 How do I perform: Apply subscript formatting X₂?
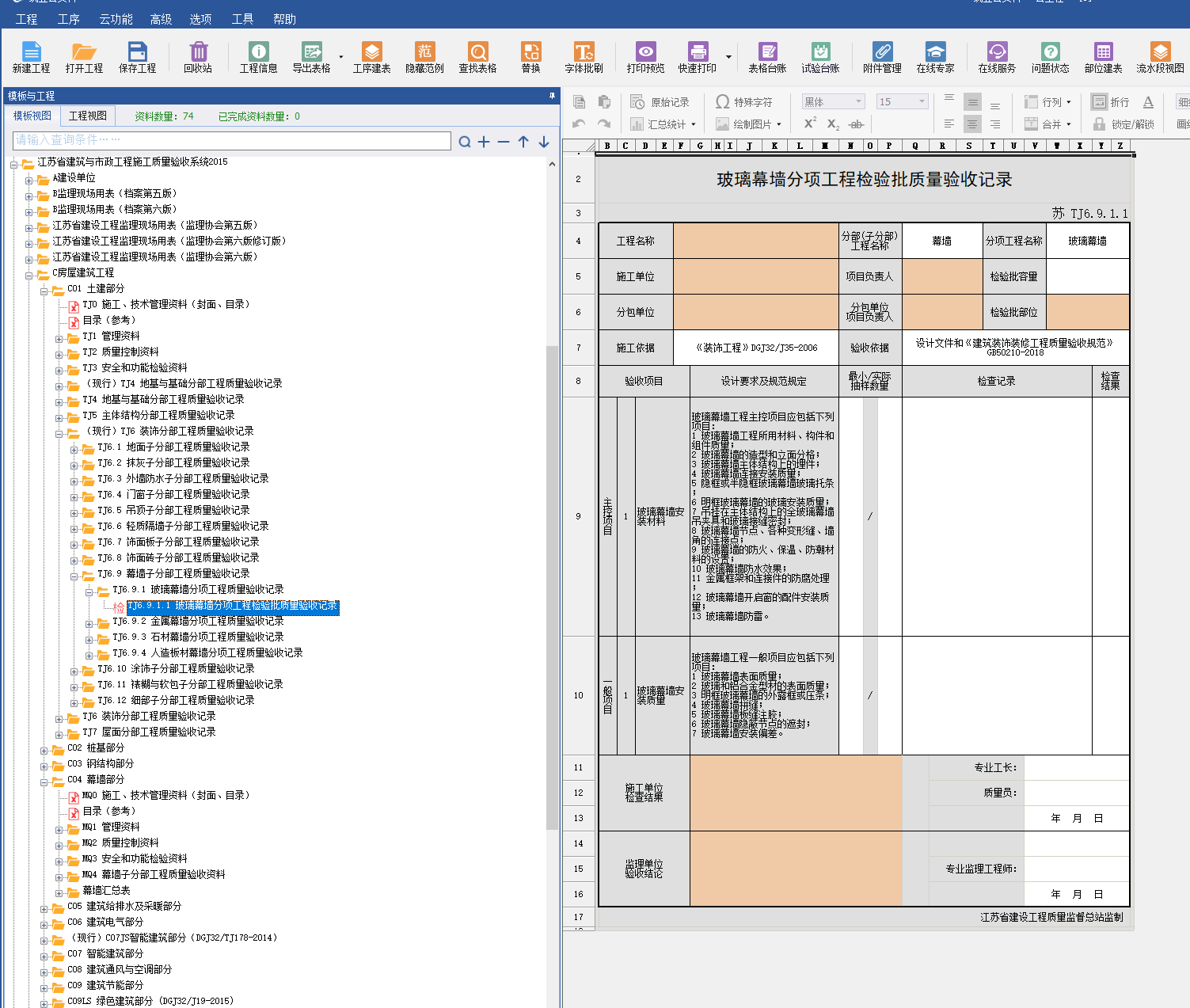pos(833,124)
